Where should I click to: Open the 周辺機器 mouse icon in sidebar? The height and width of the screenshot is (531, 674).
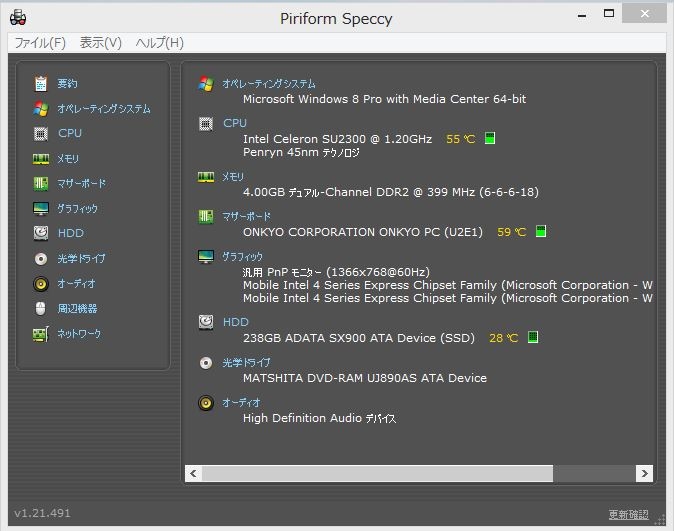[40, 309]
